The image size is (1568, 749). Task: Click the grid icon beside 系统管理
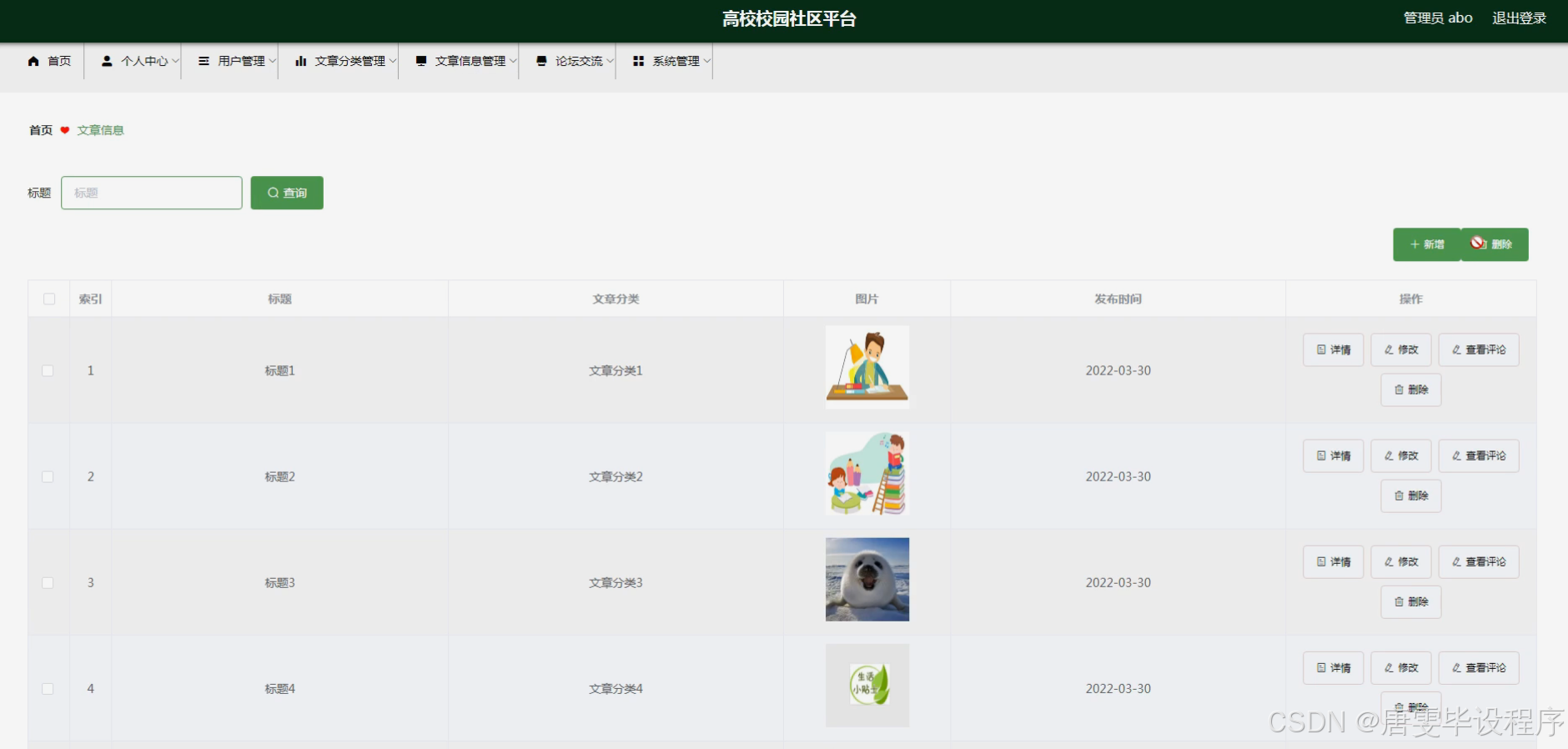(638, 61)
